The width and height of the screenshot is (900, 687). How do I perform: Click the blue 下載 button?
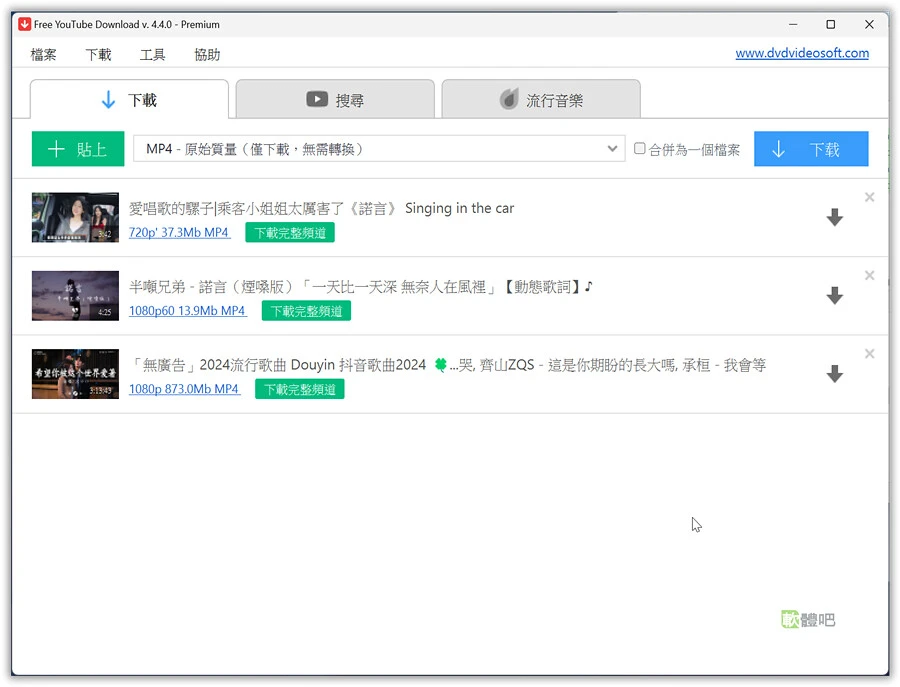(x=811, y=149)
